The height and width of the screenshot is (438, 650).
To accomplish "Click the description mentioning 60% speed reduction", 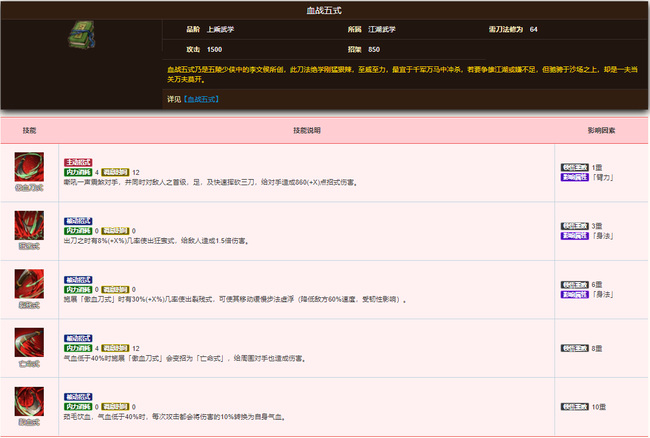I will 235,300.
